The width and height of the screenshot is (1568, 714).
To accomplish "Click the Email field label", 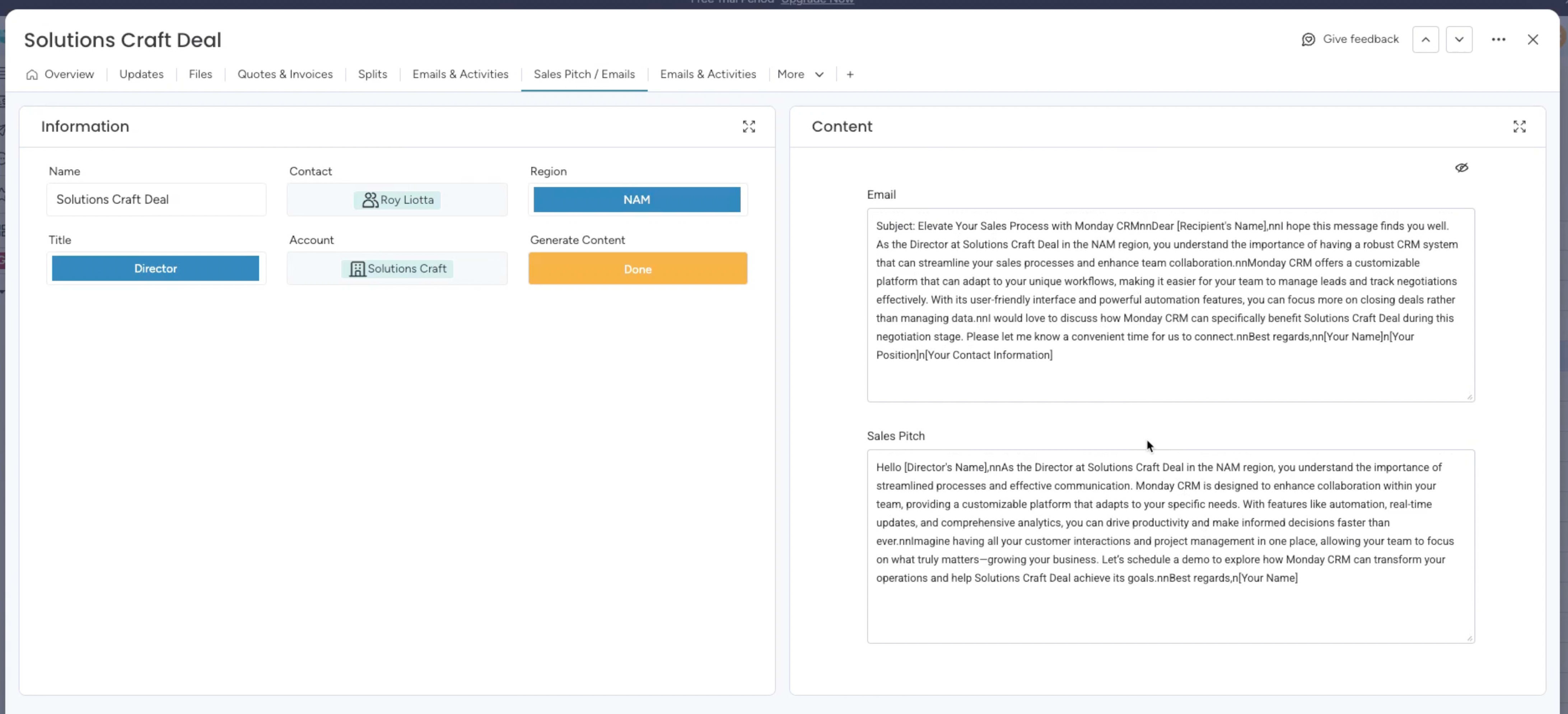I will (x=881, y=195).
